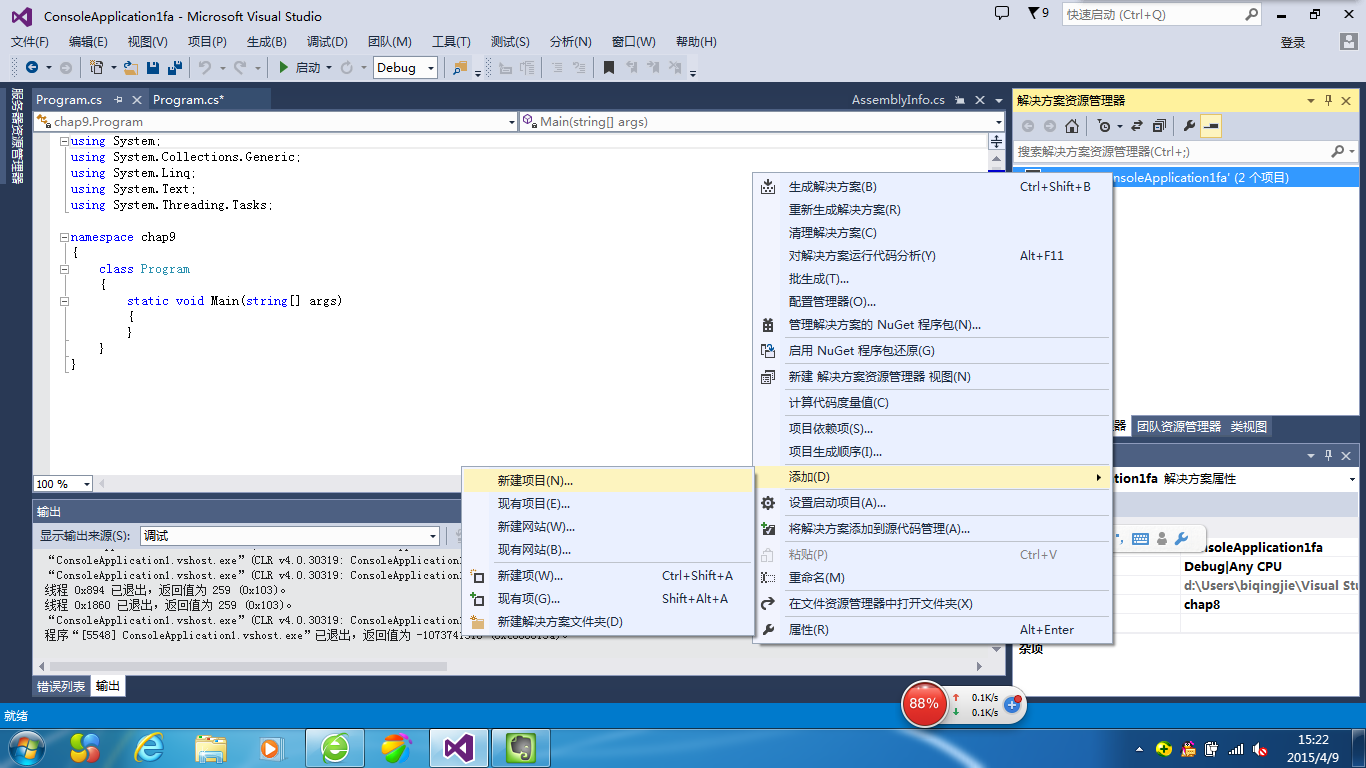
Task: Choose 属性(R) from context menu
Action: [x=933, y=630]
